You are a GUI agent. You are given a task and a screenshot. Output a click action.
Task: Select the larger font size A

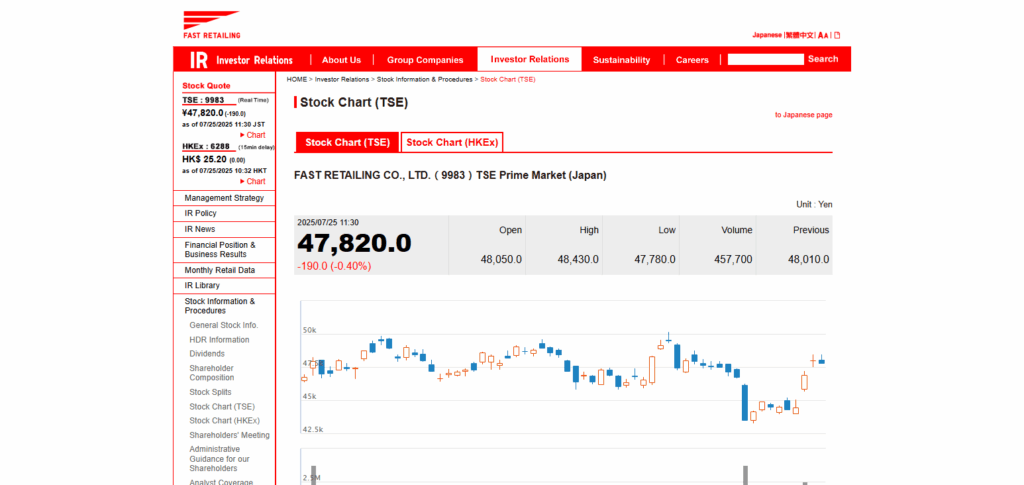tap(821, 35)
